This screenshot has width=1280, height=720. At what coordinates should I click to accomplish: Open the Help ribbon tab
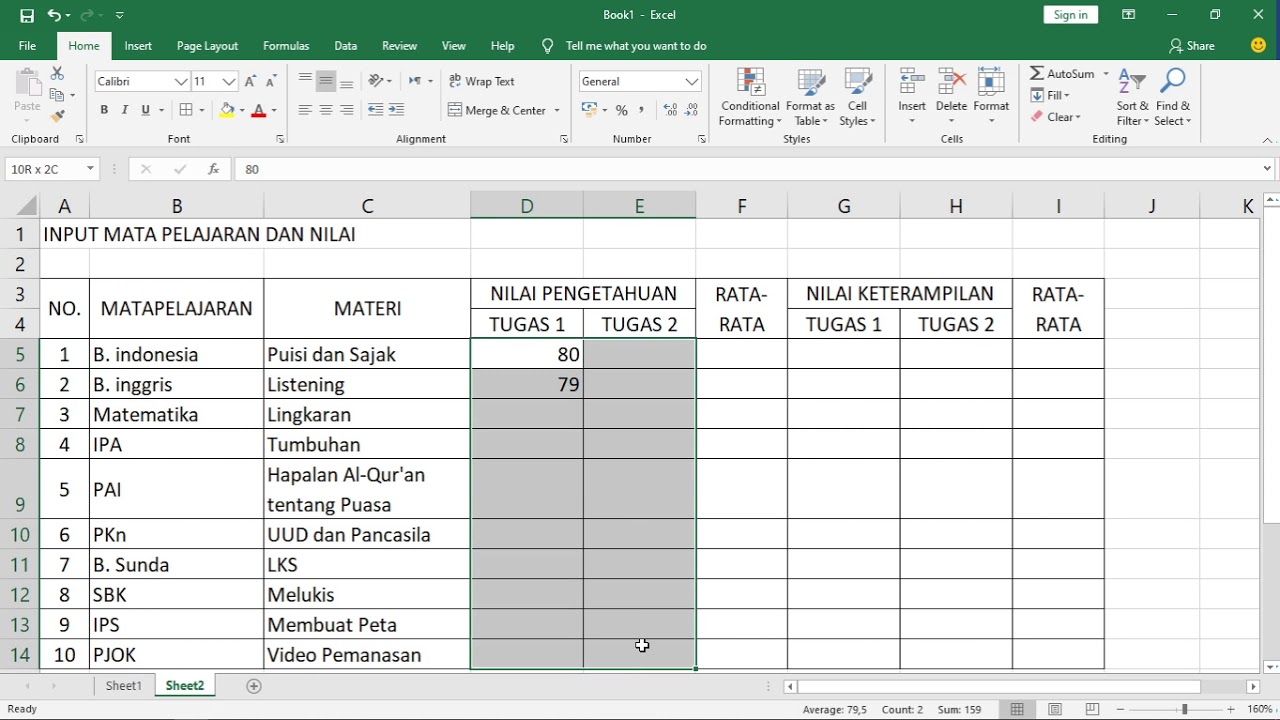[503, 46]
